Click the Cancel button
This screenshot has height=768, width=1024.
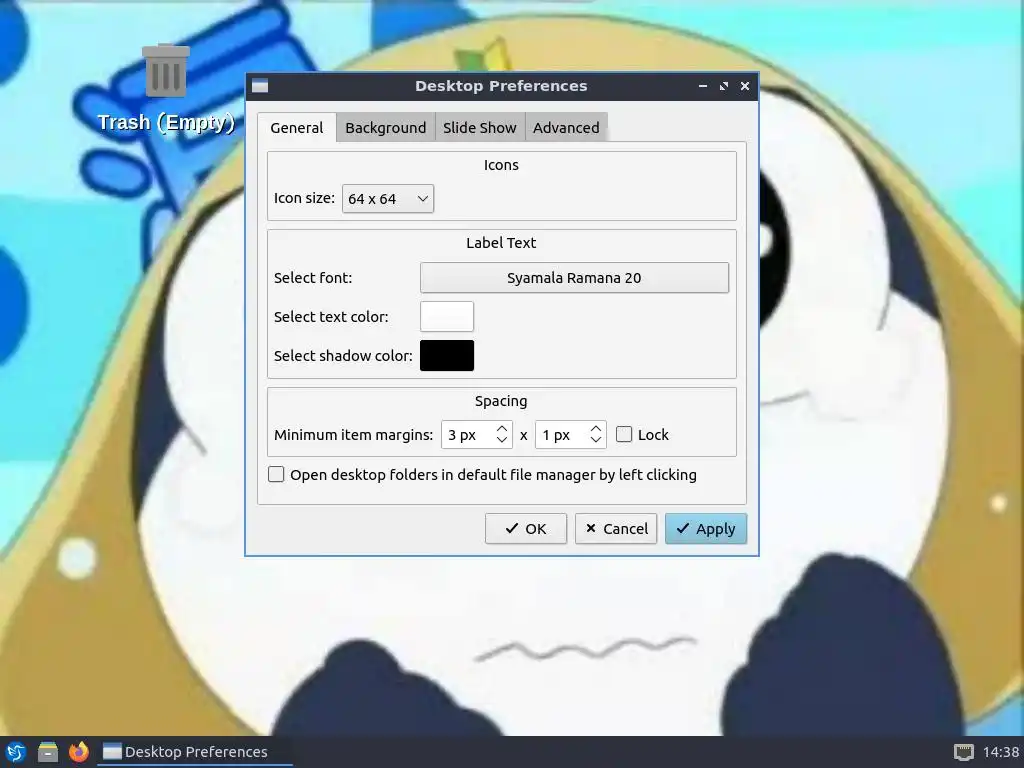[616, 528]
